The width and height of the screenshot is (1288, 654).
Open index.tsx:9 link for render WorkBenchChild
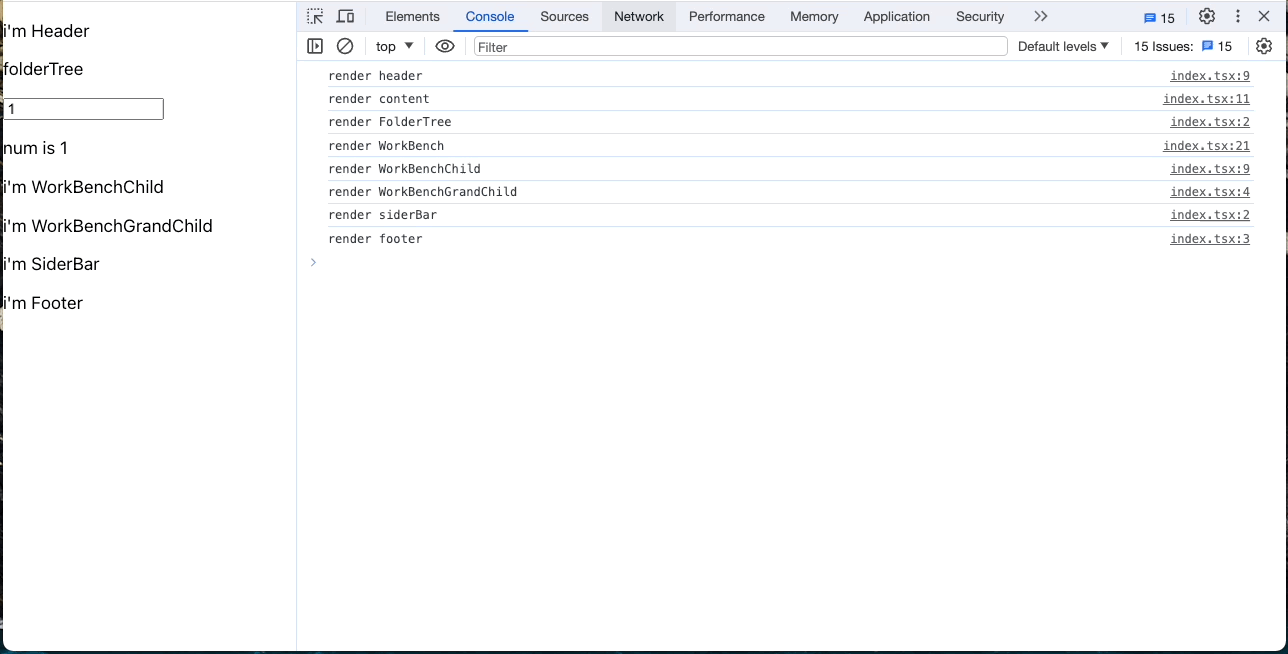pyautogui.click(x=1210, y=169)
